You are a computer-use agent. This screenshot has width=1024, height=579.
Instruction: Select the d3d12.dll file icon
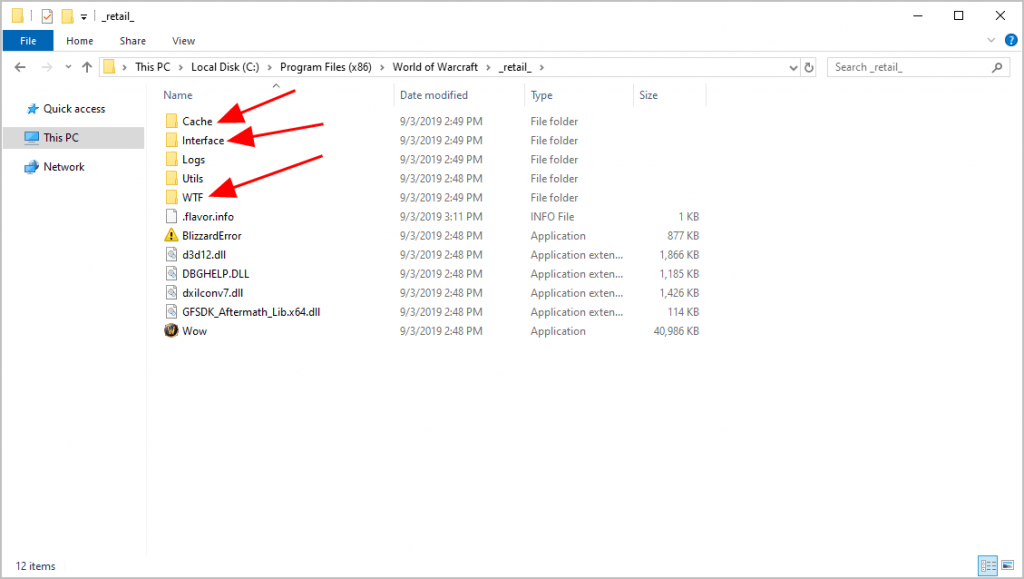coord(171,254)
